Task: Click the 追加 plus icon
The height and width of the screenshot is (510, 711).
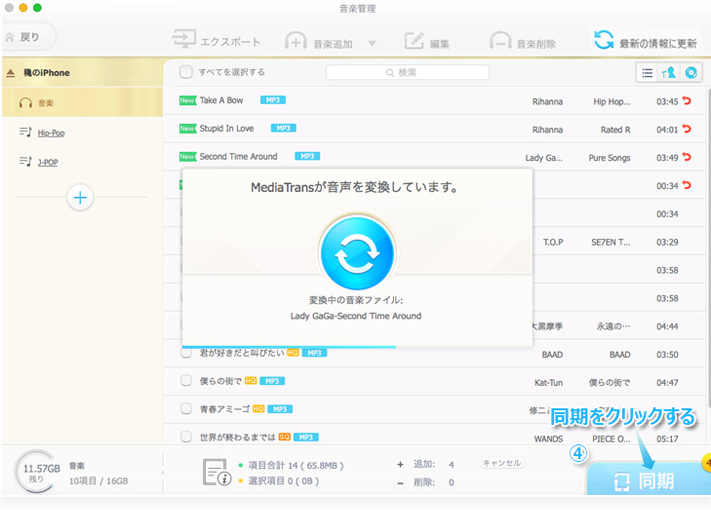Action: click(x=400, y=465)
